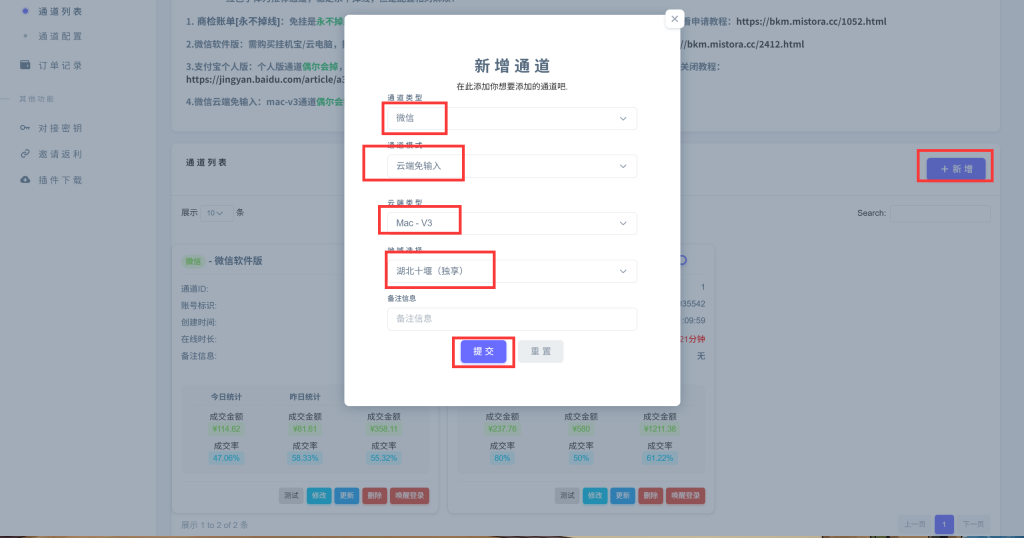Viewport: 1024px width, 538px height.
Task: Open the 通道模式 dropdown showing 云端免输入
Action: [511, 166]
